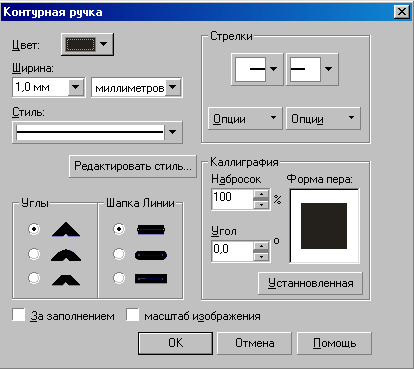Open the Цвет color dropdown arrow
Viewport: 414px width, 369px height.
click(104, 44)
